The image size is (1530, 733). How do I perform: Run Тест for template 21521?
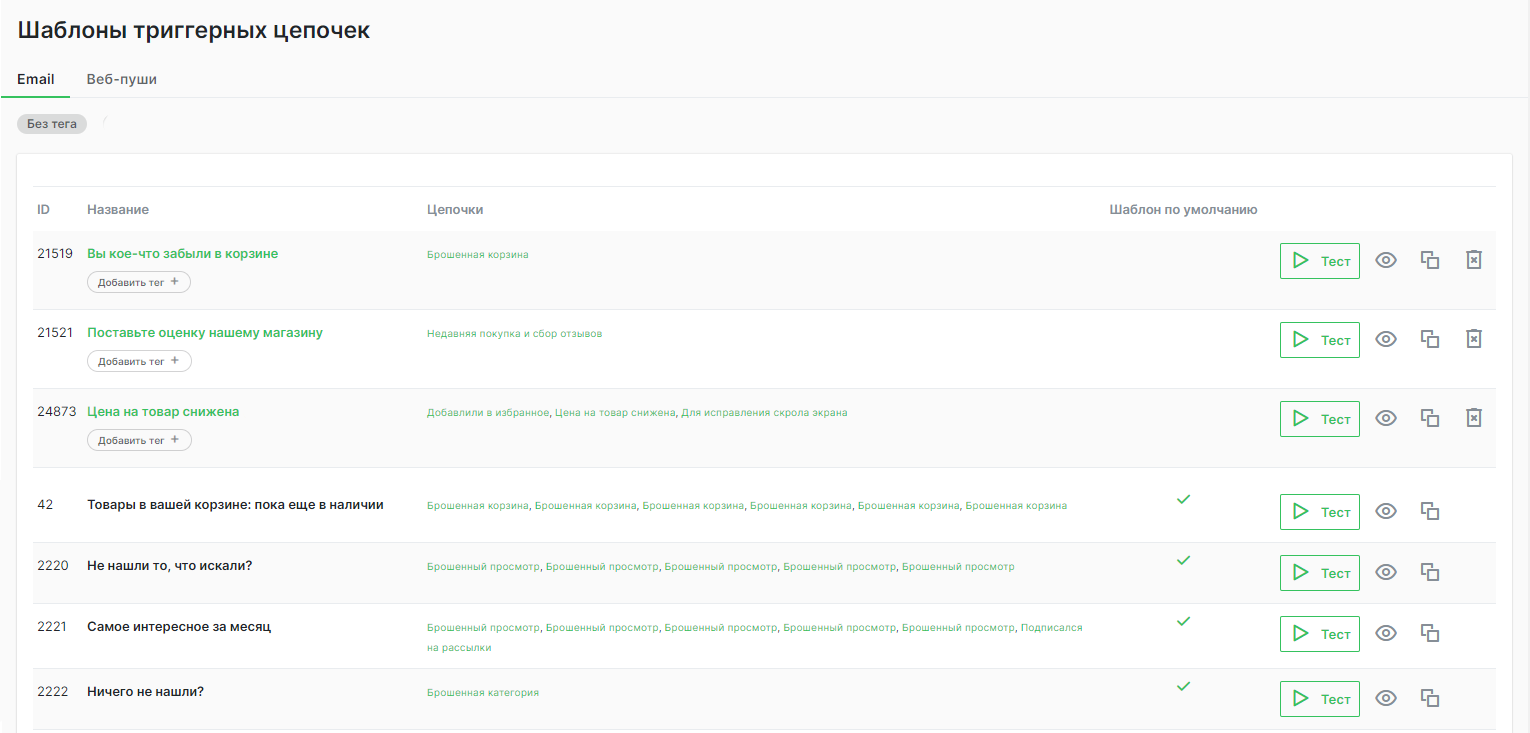[1319, 340]
